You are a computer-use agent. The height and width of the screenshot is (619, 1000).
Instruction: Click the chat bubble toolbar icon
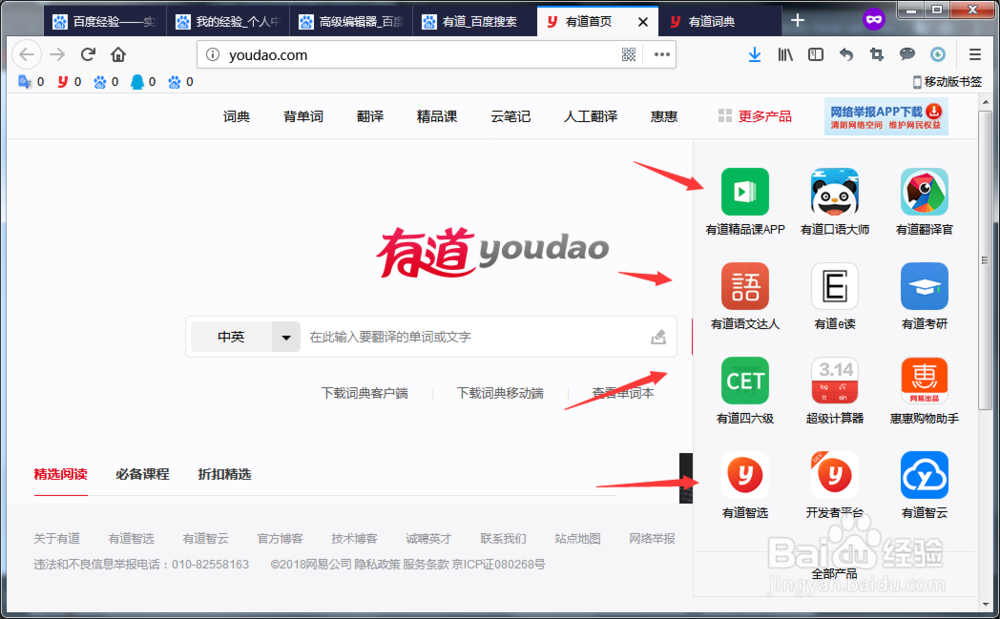(x=907, y=55)
